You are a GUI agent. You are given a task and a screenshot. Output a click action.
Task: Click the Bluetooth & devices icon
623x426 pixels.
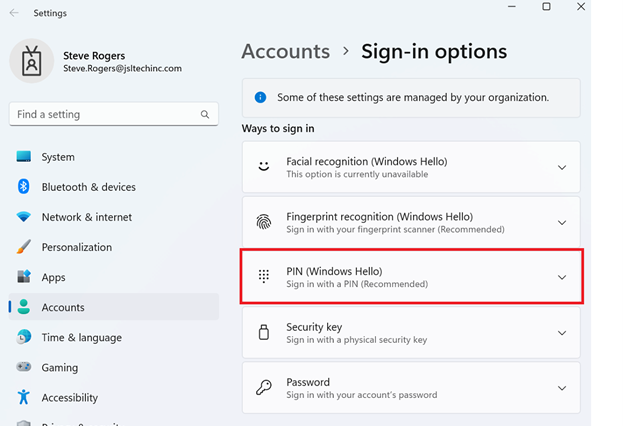(24, 187)
